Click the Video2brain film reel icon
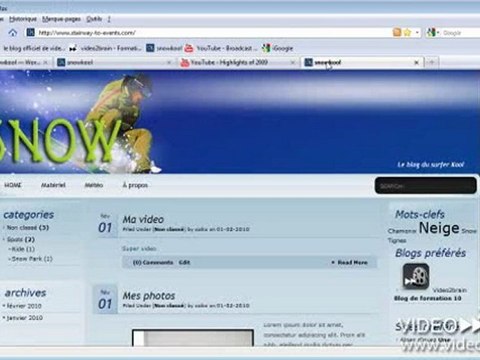The image size is (480, 360). pos(416,276)
